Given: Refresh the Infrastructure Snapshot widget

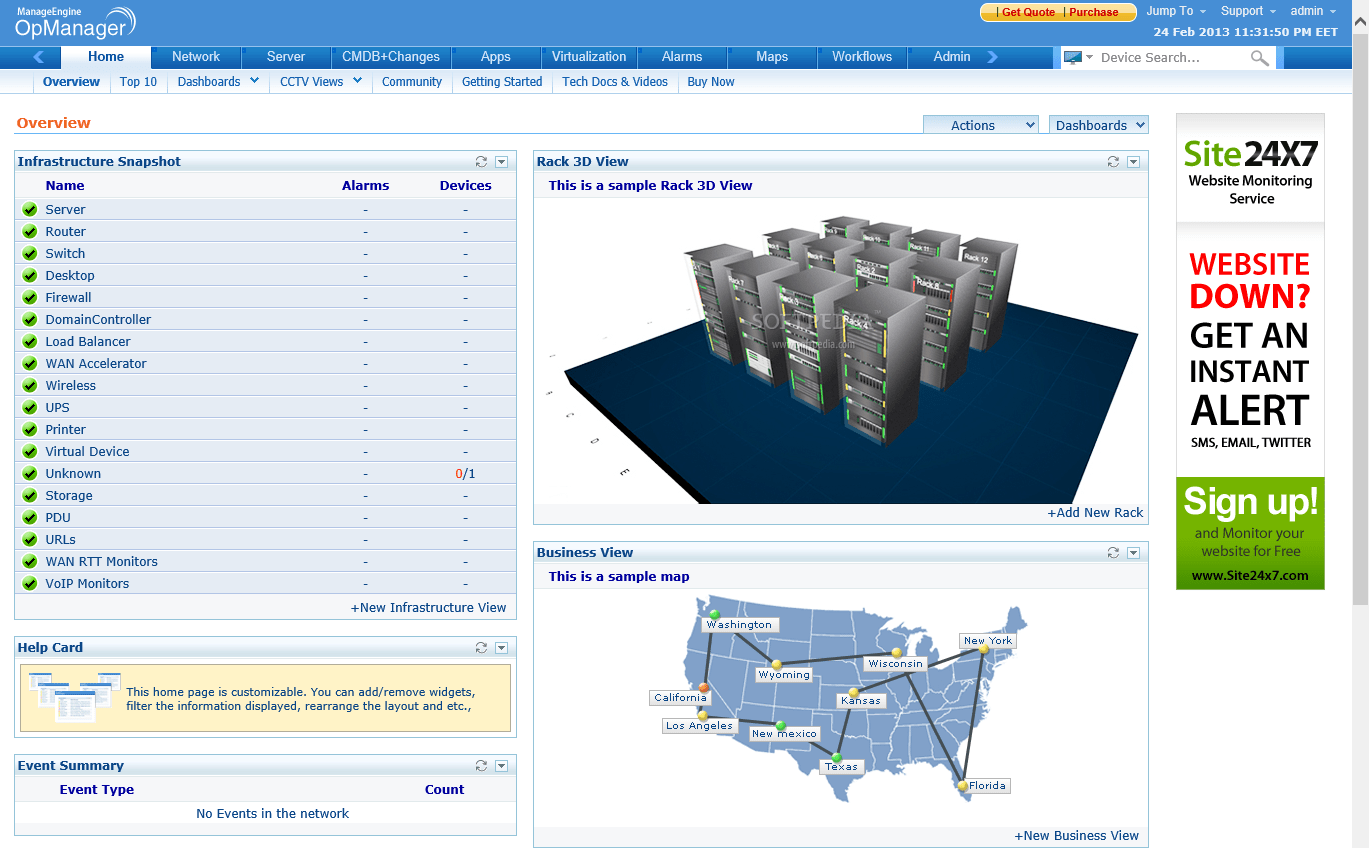Looking at the screenshot, I should tap(480, 161).
